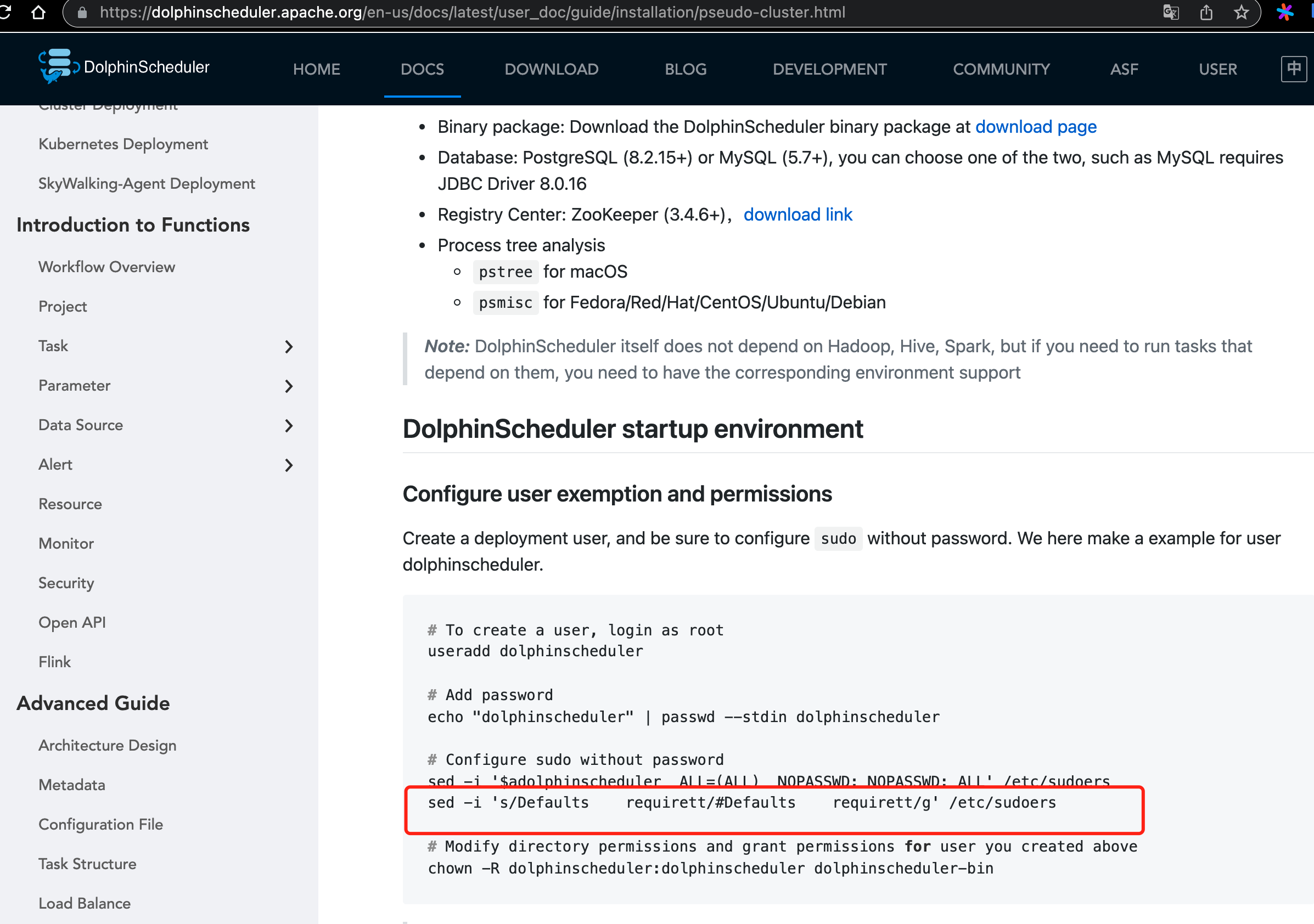This screenshot has width=1314, height=924.
Task: Click the download page link
Action: click(x=1036, y=126)
